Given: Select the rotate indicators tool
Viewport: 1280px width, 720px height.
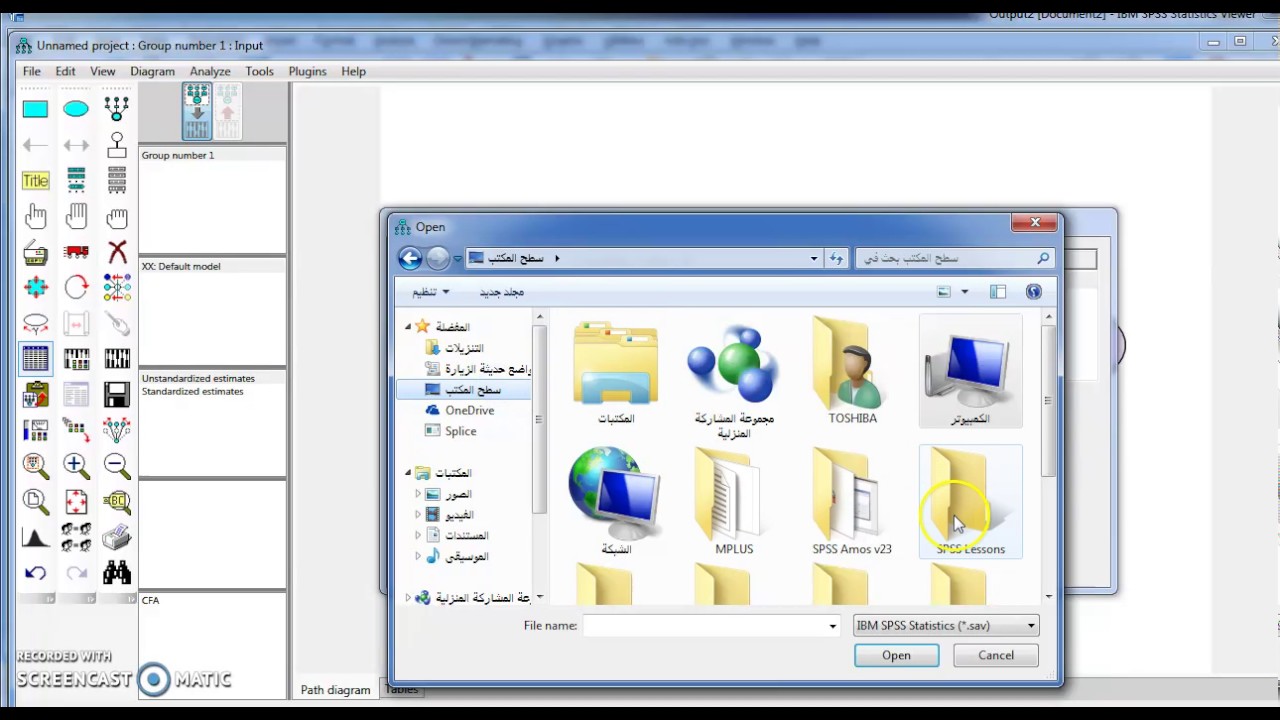Looking at the screenshot, I should coord(76,288).
